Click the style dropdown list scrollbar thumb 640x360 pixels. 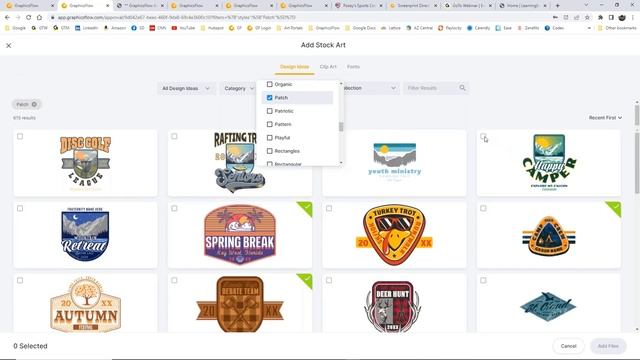[341, 127]
